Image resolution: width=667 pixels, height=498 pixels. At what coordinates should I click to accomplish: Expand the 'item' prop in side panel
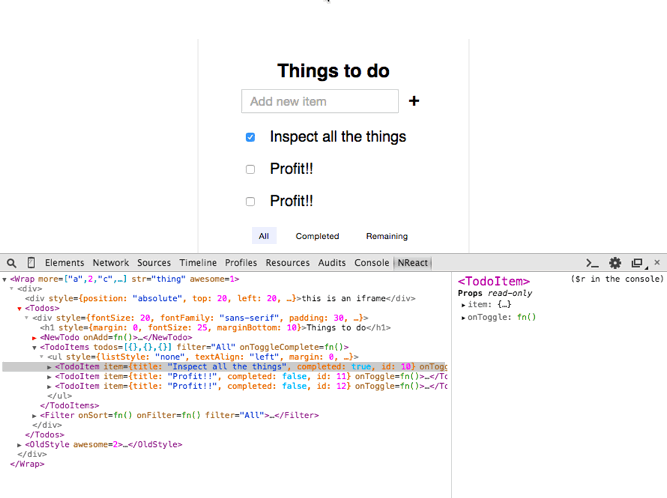click(x=463, y=305)
